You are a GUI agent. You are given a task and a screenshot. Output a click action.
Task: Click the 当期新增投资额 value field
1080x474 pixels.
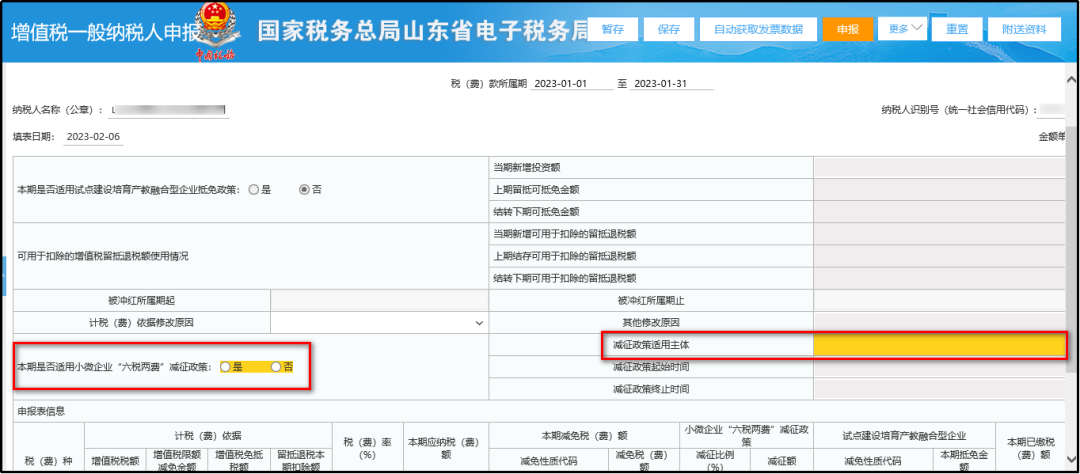(939, 167)
